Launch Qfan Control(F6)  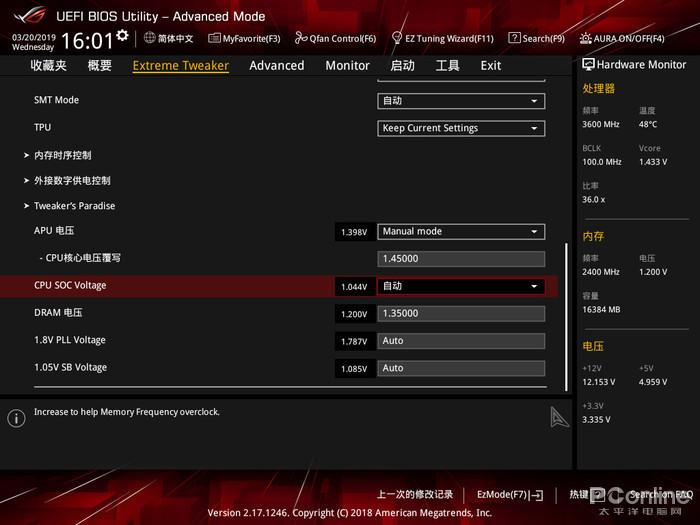335,39
